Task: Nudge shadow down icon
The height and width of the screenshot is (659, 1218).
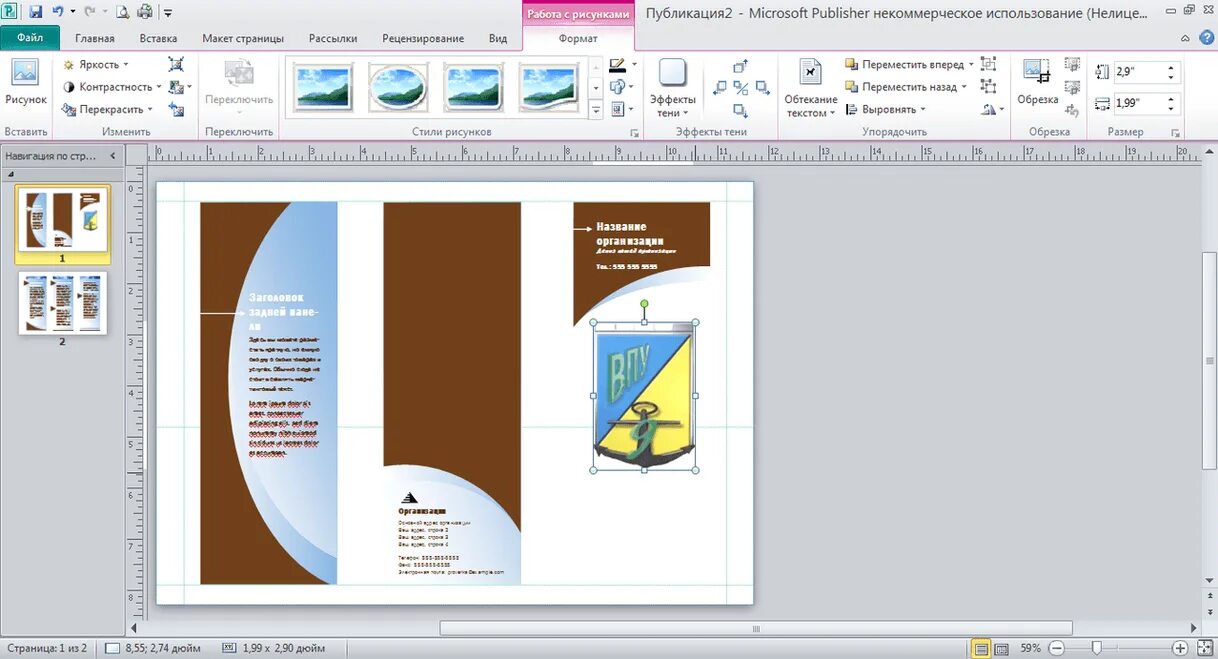Action: (741, 110)
